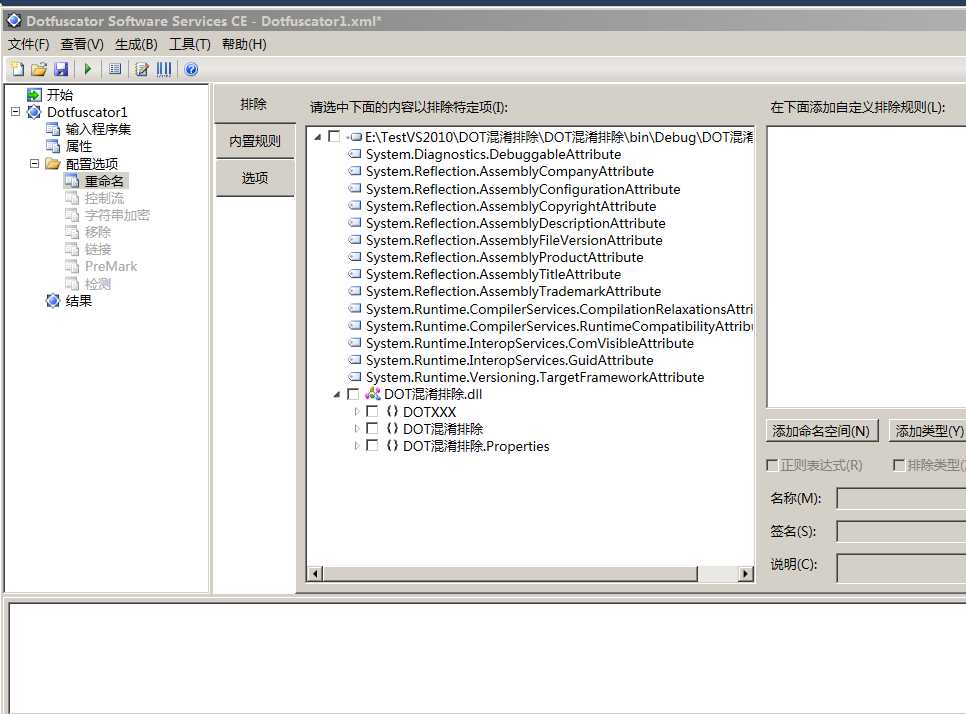The height and width of the screenshot is (714, 966).
Task: Click the 重命名 node icon
Action: pyautogui.click(x=72, y=181)
